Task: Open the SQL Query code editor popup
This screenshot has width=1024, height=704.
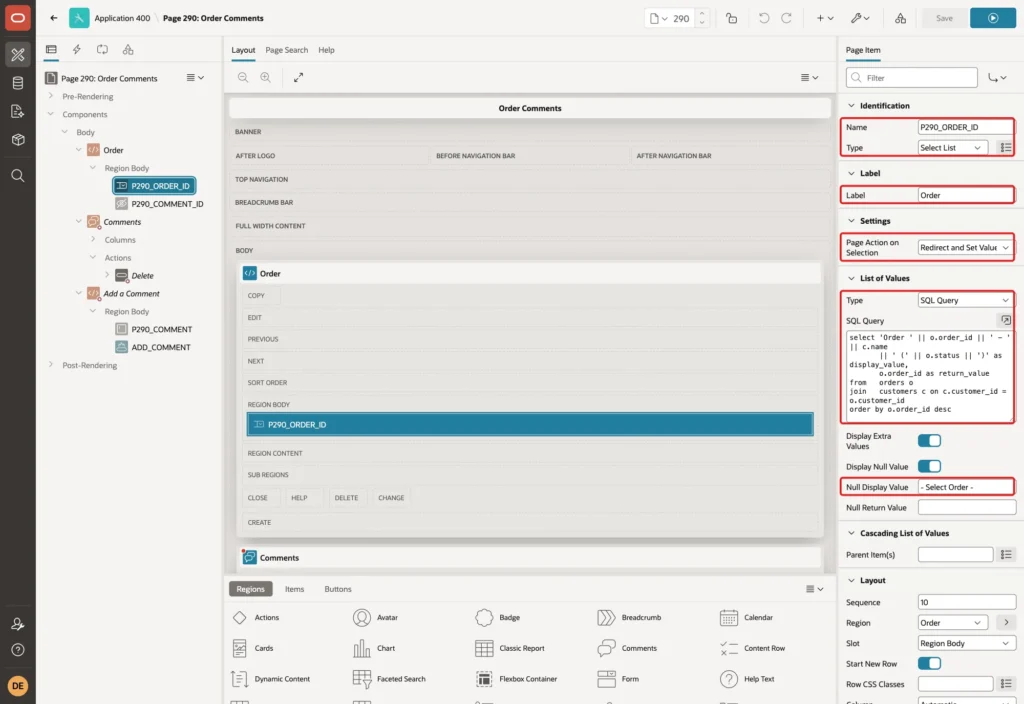Action: (x=1006, y=320)
